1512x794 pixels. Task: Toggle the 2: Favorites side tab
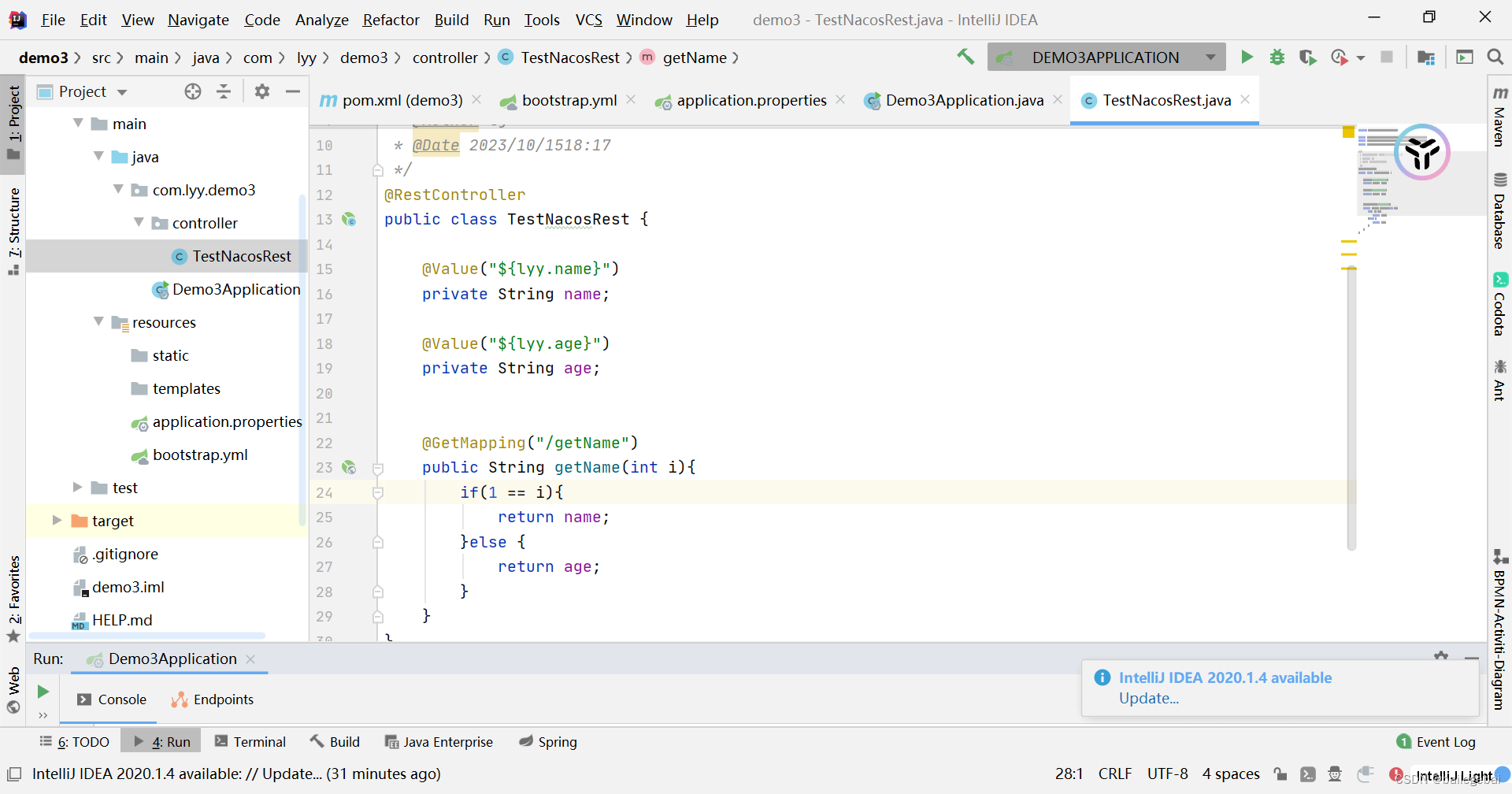coord(13,599)
